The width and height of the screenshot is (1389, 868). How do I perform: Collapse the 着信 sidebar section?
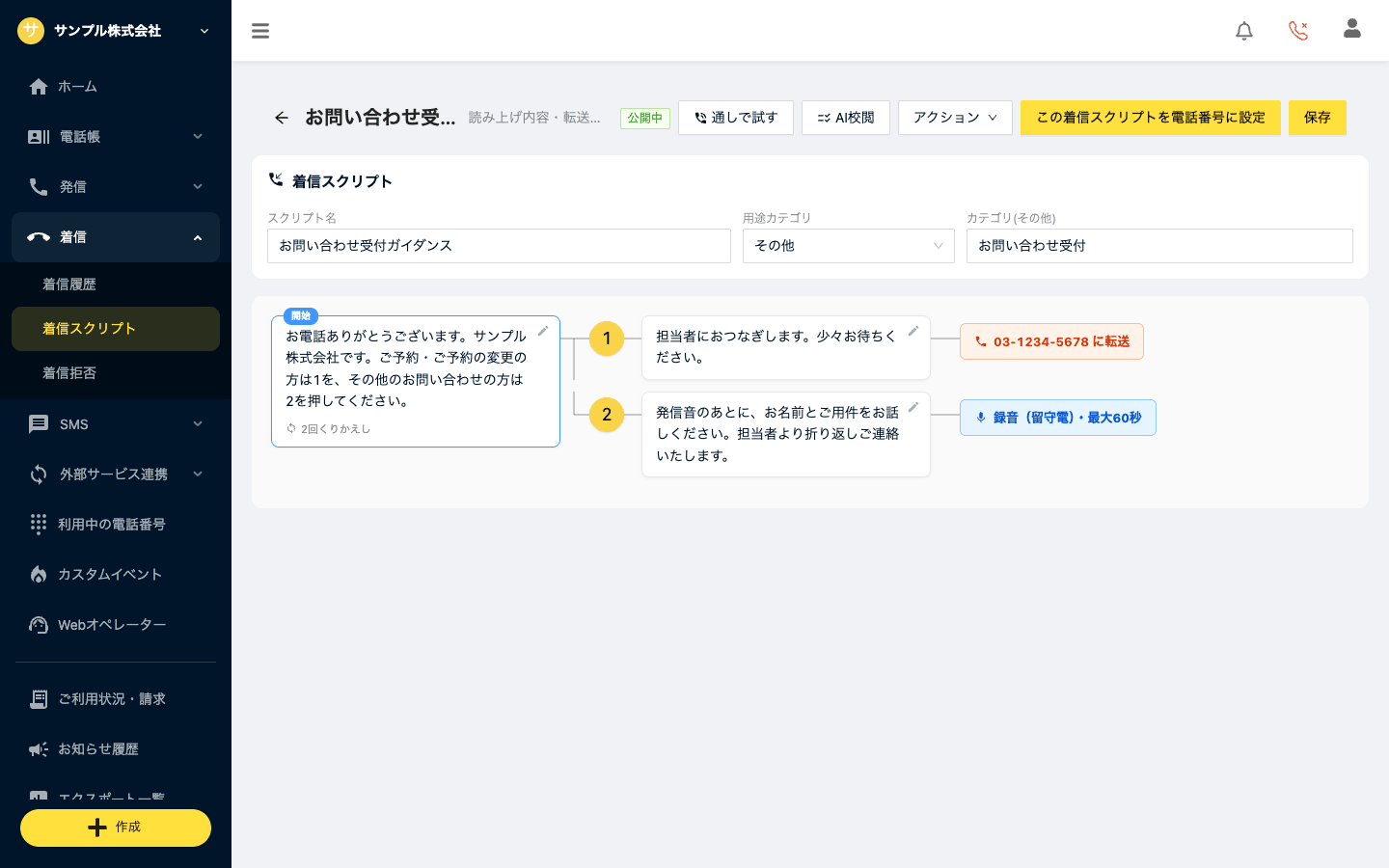tap(116, 237)
